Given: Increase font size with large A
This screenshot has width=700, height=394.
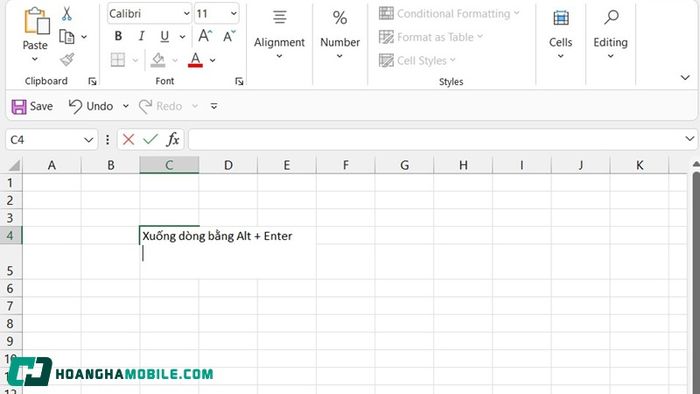Looking at the screenshot, I should (x=205, y=36).
